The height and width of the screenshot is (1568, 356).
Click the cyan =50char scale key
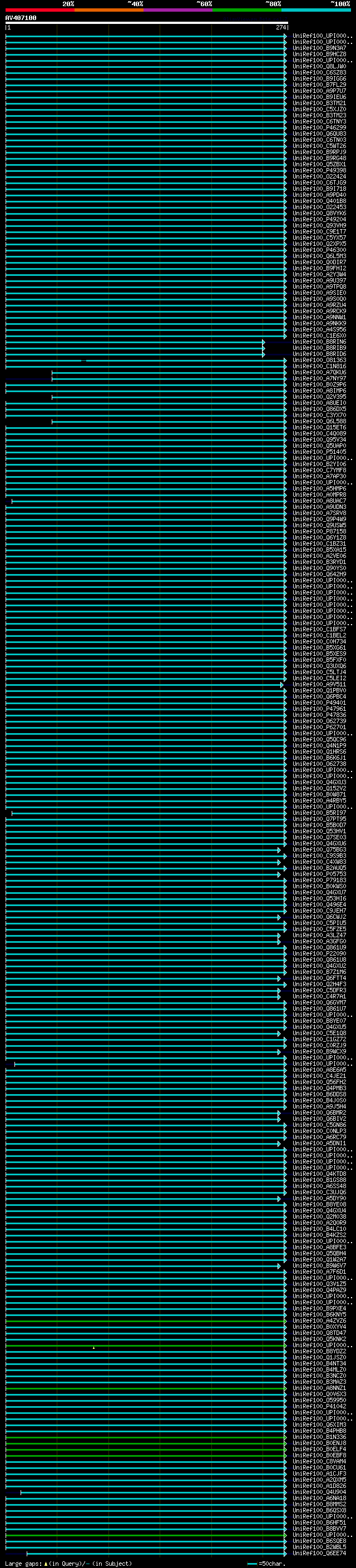point(266,1564)
